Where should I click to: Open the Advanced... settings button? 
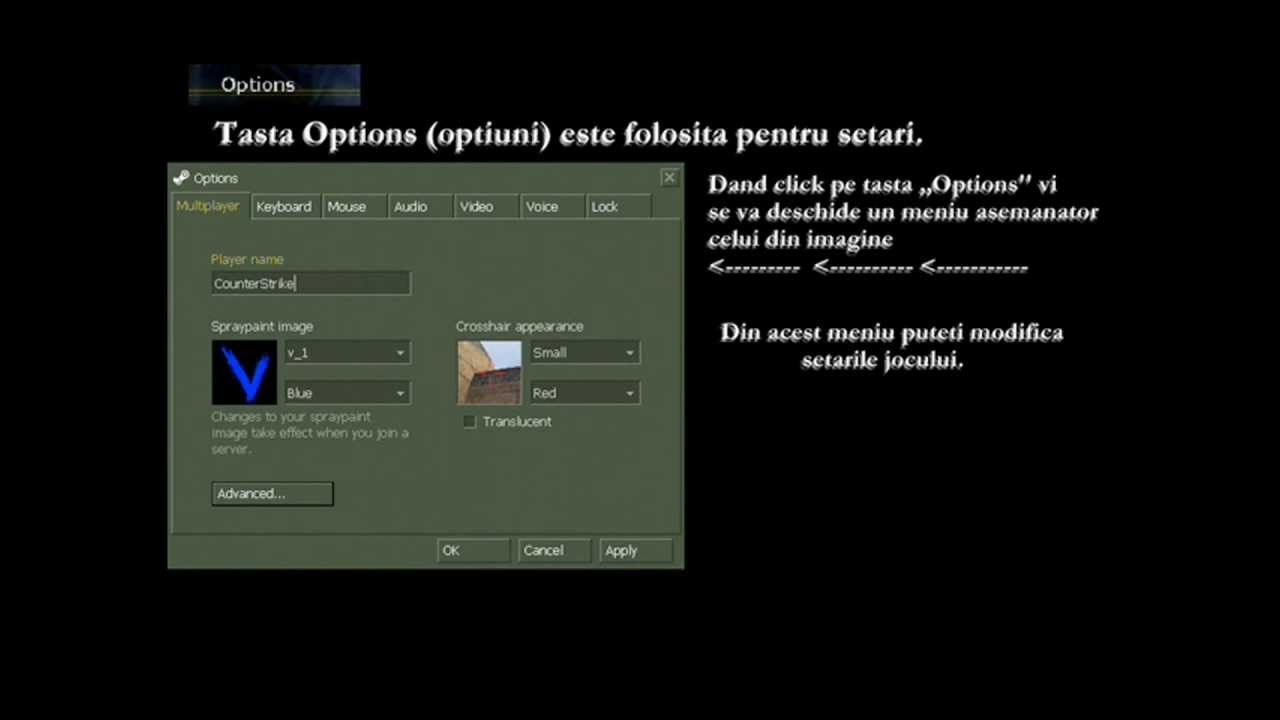[x=272, y=493]
